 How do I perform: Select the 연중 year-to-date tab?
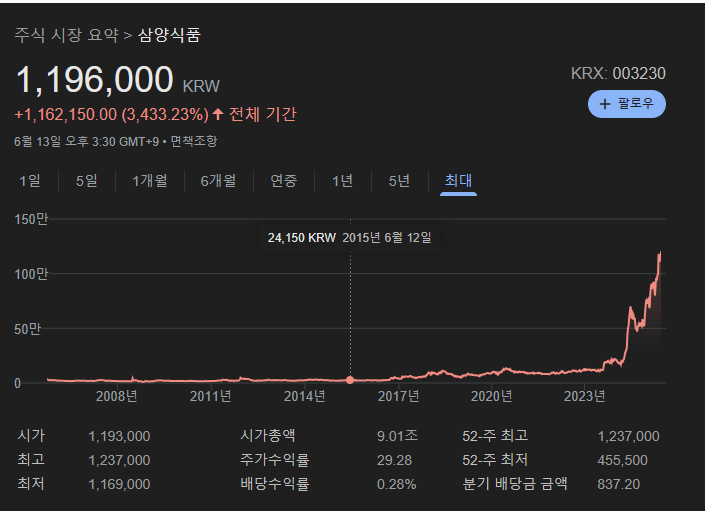tap(284, 181)
